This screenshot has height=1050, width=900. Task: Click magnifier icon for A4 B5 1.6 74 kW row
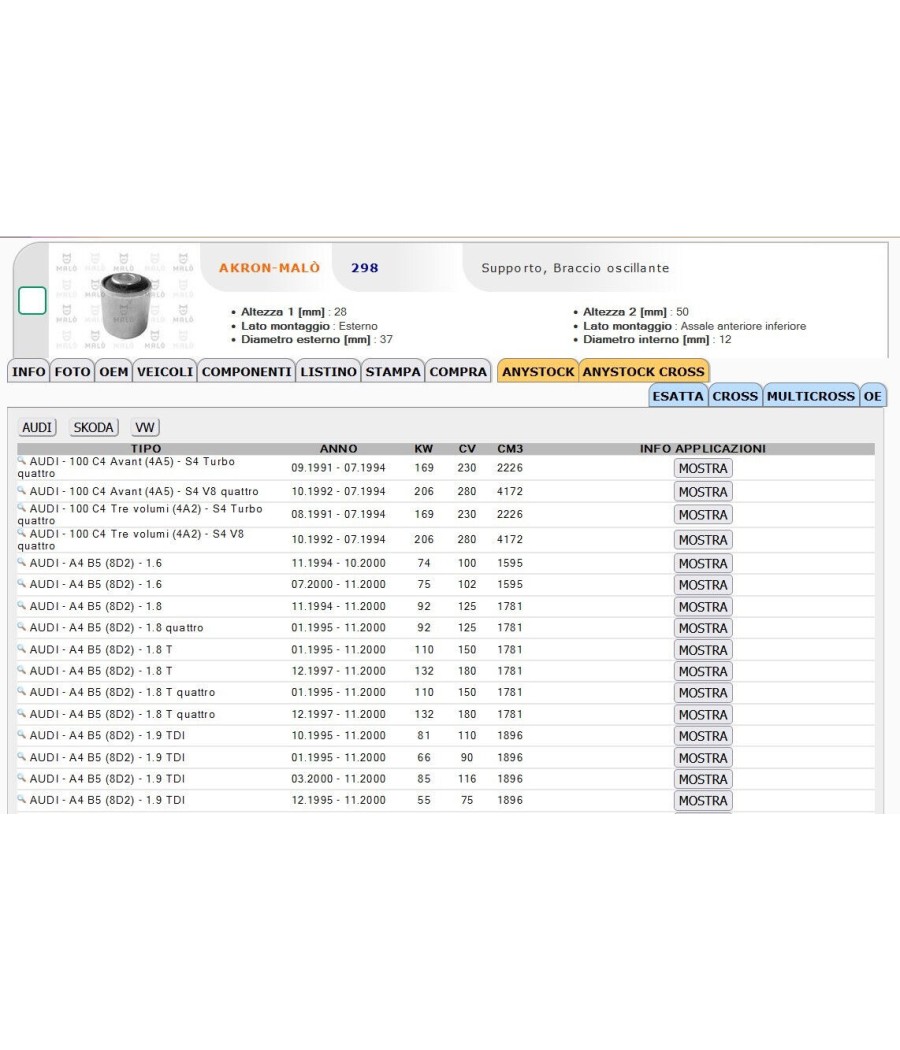point(22,562)
